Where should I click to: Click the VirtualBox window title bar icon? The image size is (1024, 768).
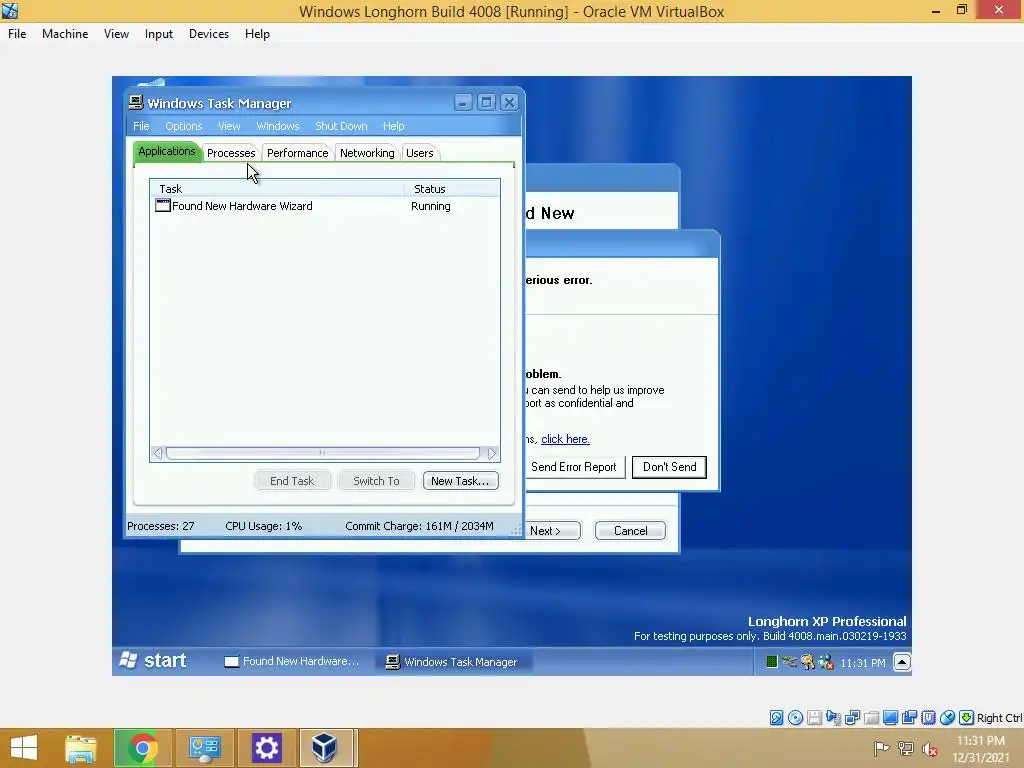click(x=10, y=10)
